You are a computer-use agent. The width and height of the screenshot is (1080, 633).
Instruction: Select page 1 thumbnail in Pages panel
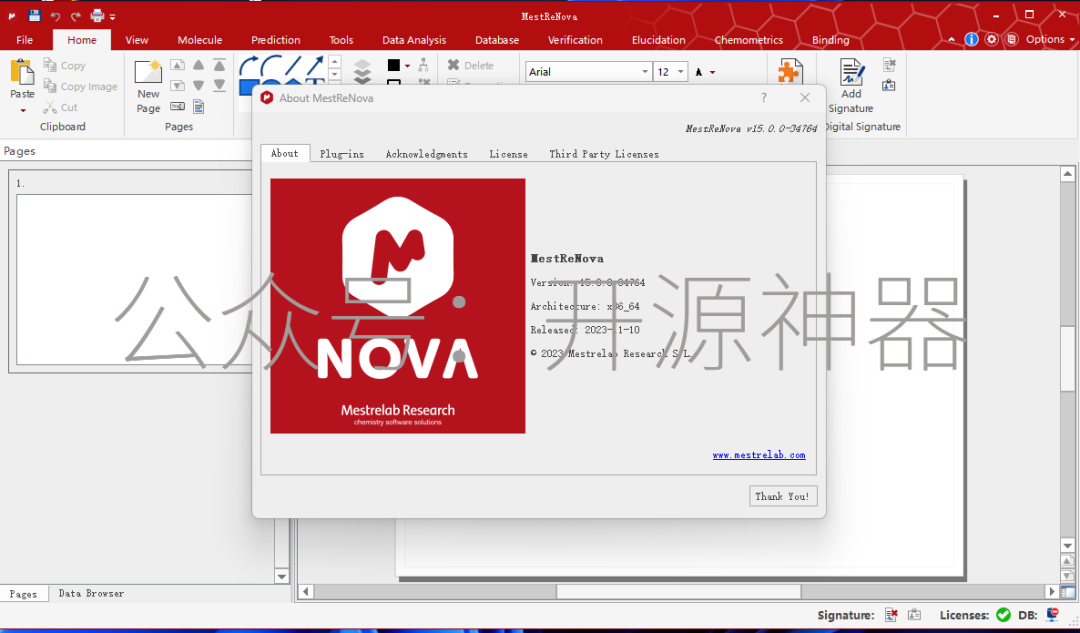134,280
